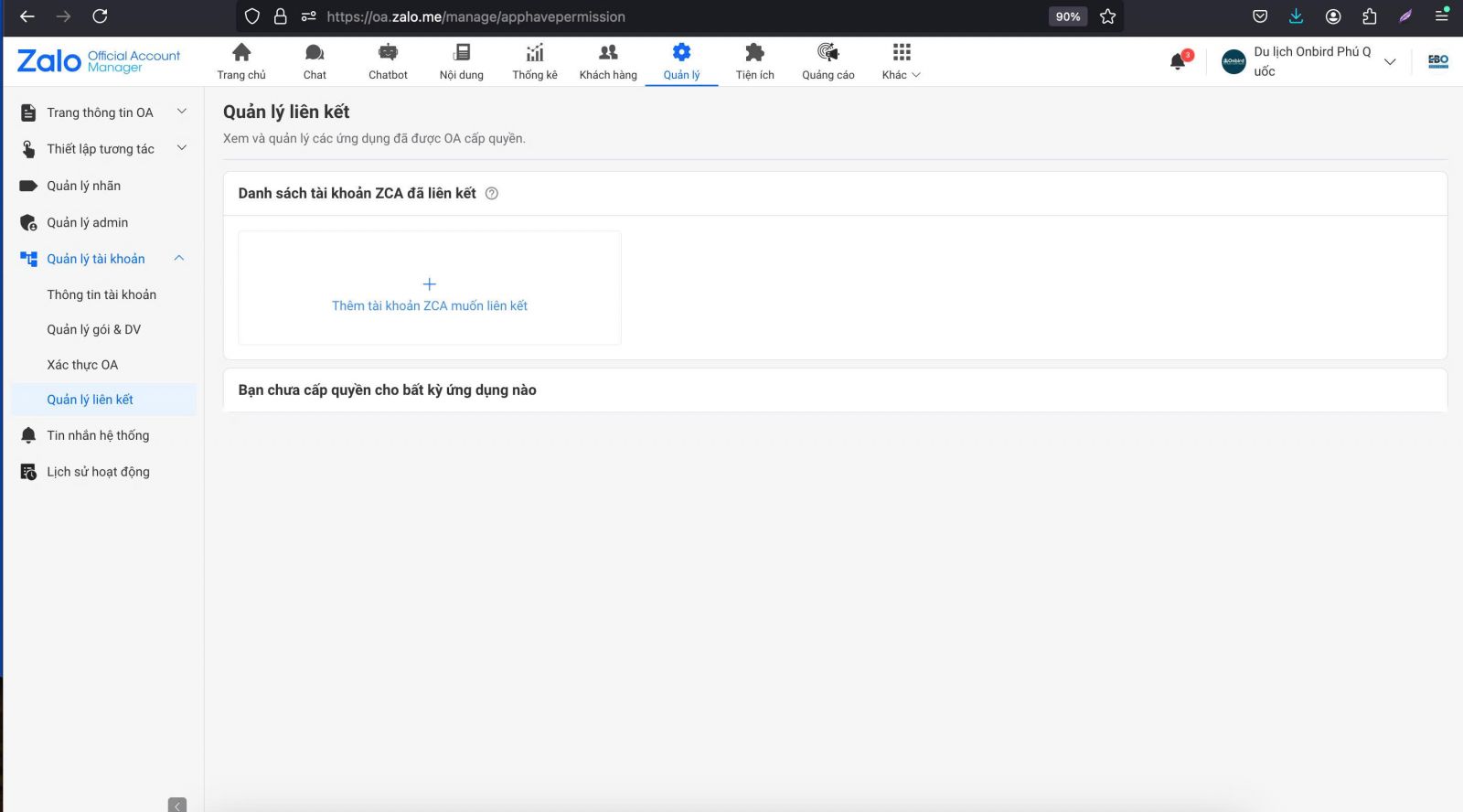This screenshot has height=812, width=1463.
Task: Open Lịch sử hoạt động page
Action: (x=98, y=472)
